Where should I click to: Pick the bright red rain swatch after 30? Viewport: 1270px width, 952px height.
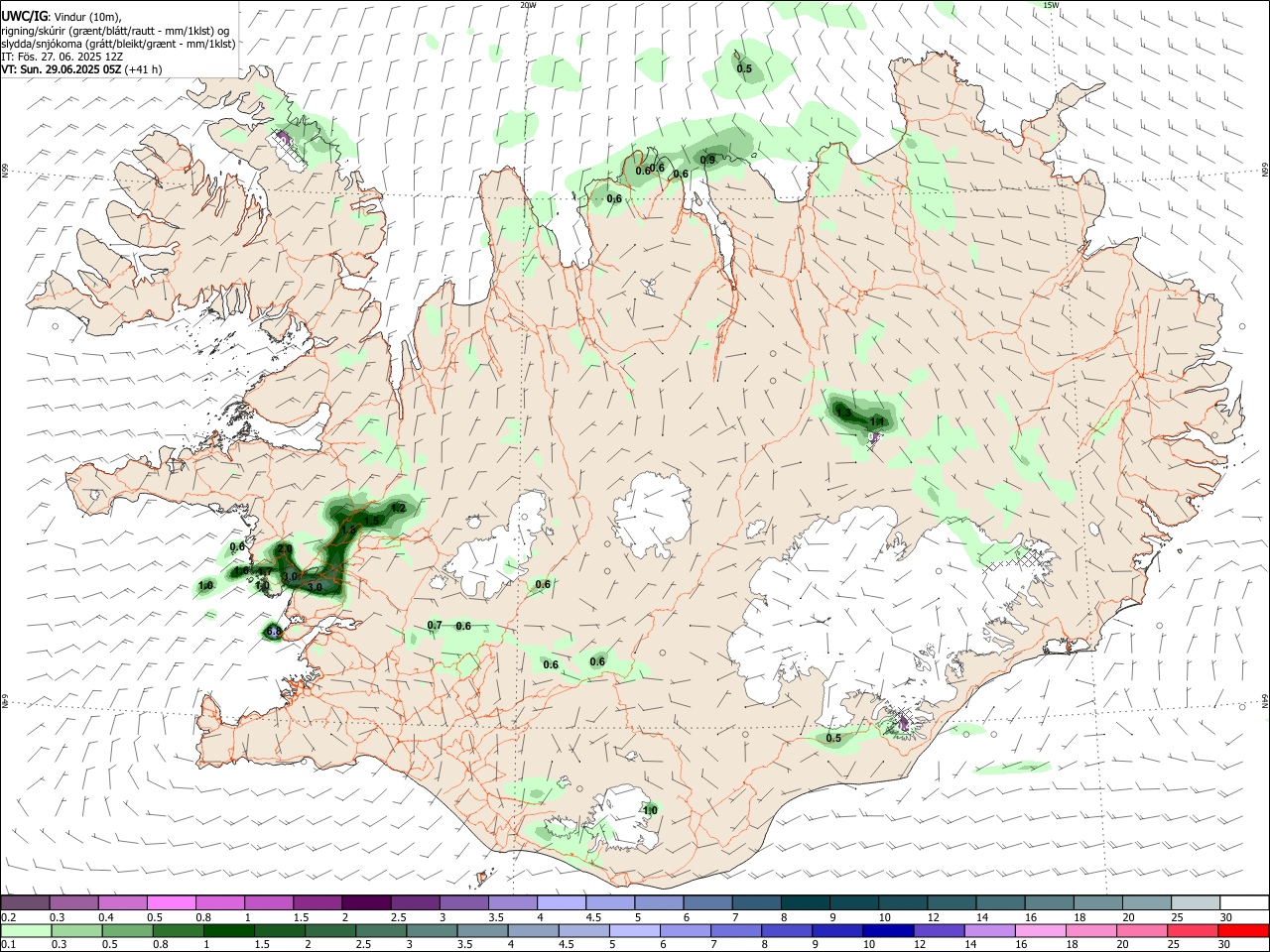[x=1244, y=930]
